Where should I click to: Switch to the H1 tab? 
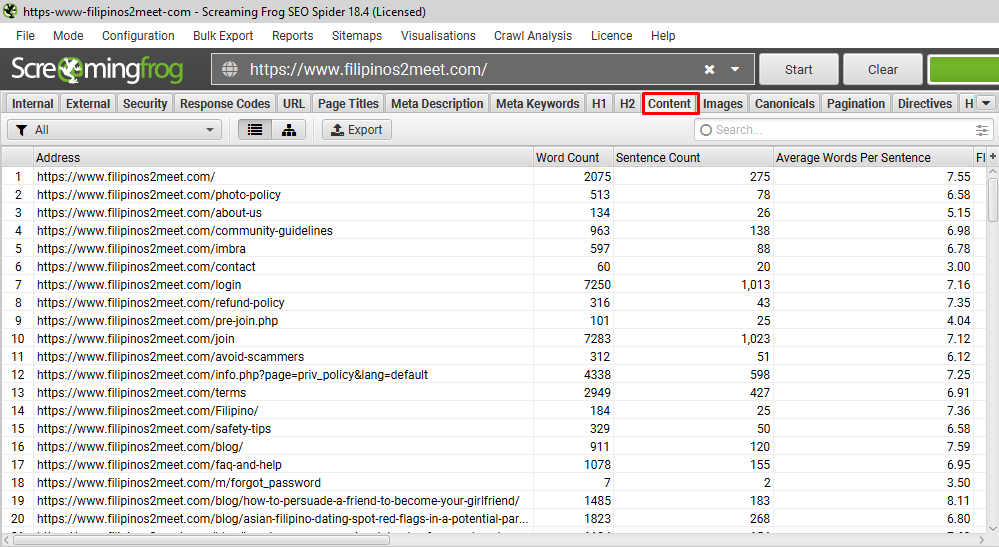(599, 103)
